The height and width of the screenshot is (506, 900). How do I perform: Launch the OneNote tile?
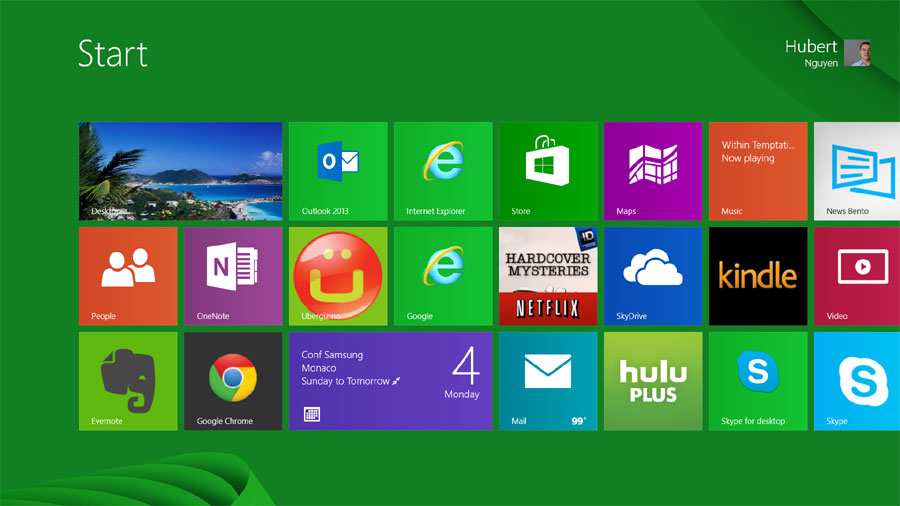[x=233, y=276]
